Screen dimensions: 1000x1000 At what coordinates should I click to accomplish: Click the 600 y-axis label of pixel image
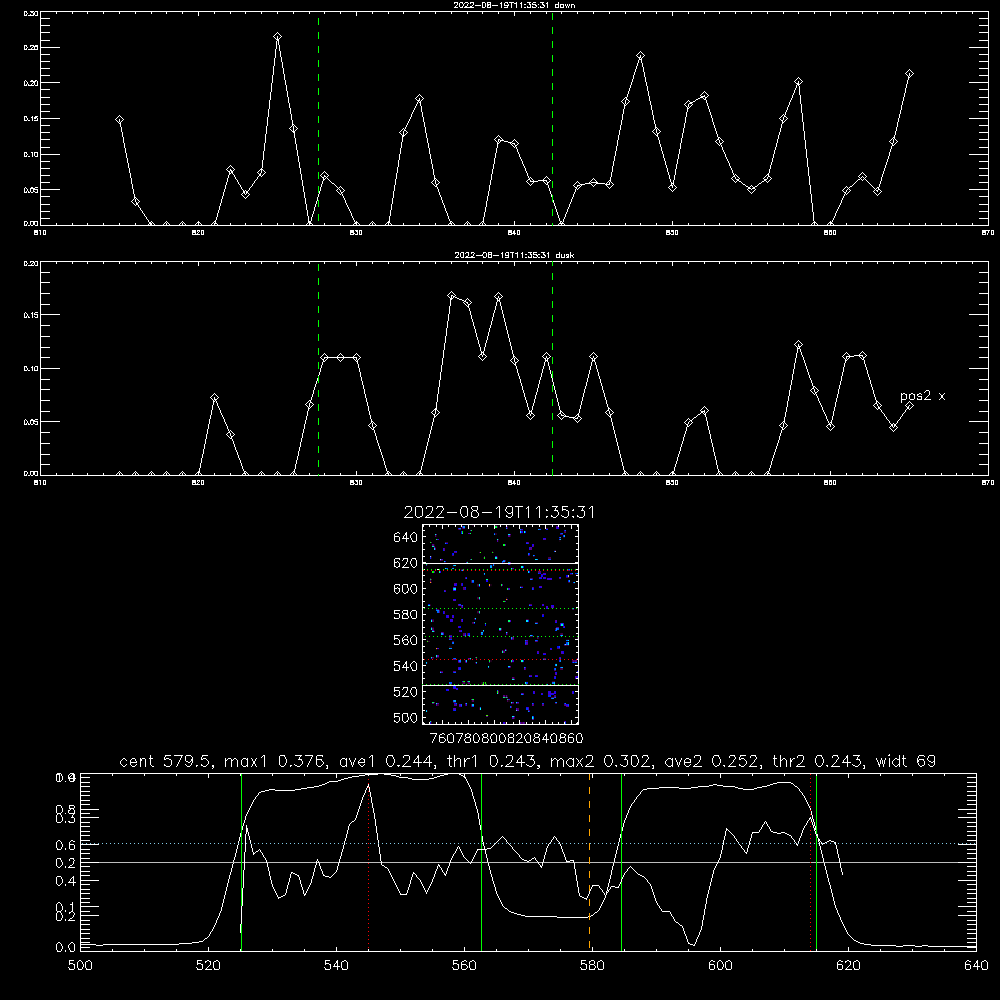(406, 589)
